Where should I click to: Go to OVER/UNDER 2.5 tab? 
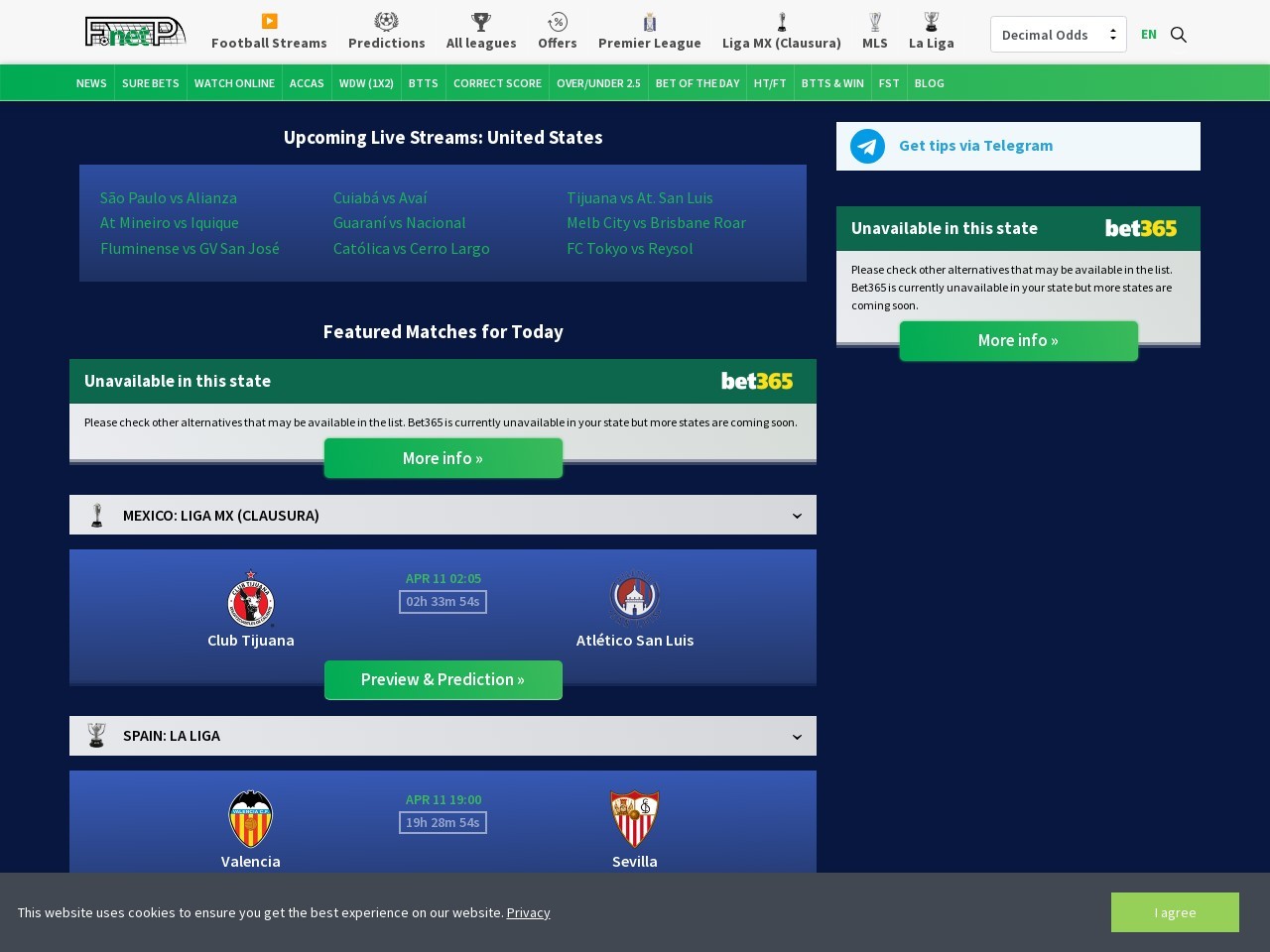(598, 83)
